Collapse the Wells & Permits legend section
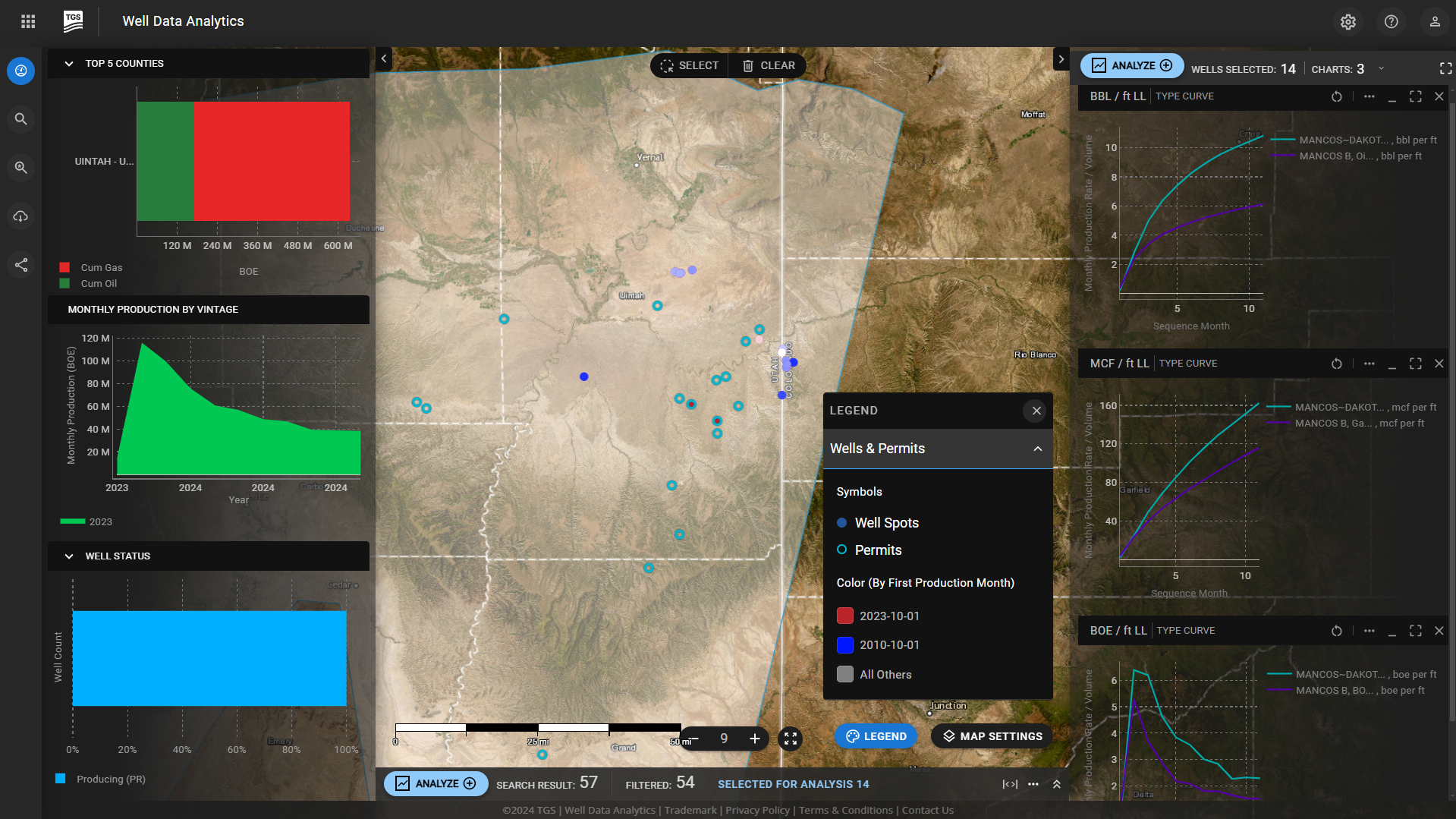Screen dimensions: 1456x819 point(1037,449)
